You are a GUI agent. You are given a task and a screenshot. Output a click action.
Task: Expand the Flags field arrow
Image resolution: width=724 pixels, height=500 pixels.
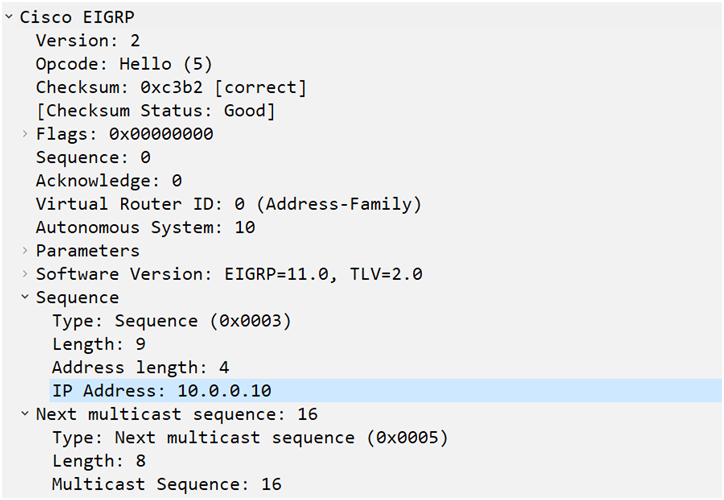25,134
